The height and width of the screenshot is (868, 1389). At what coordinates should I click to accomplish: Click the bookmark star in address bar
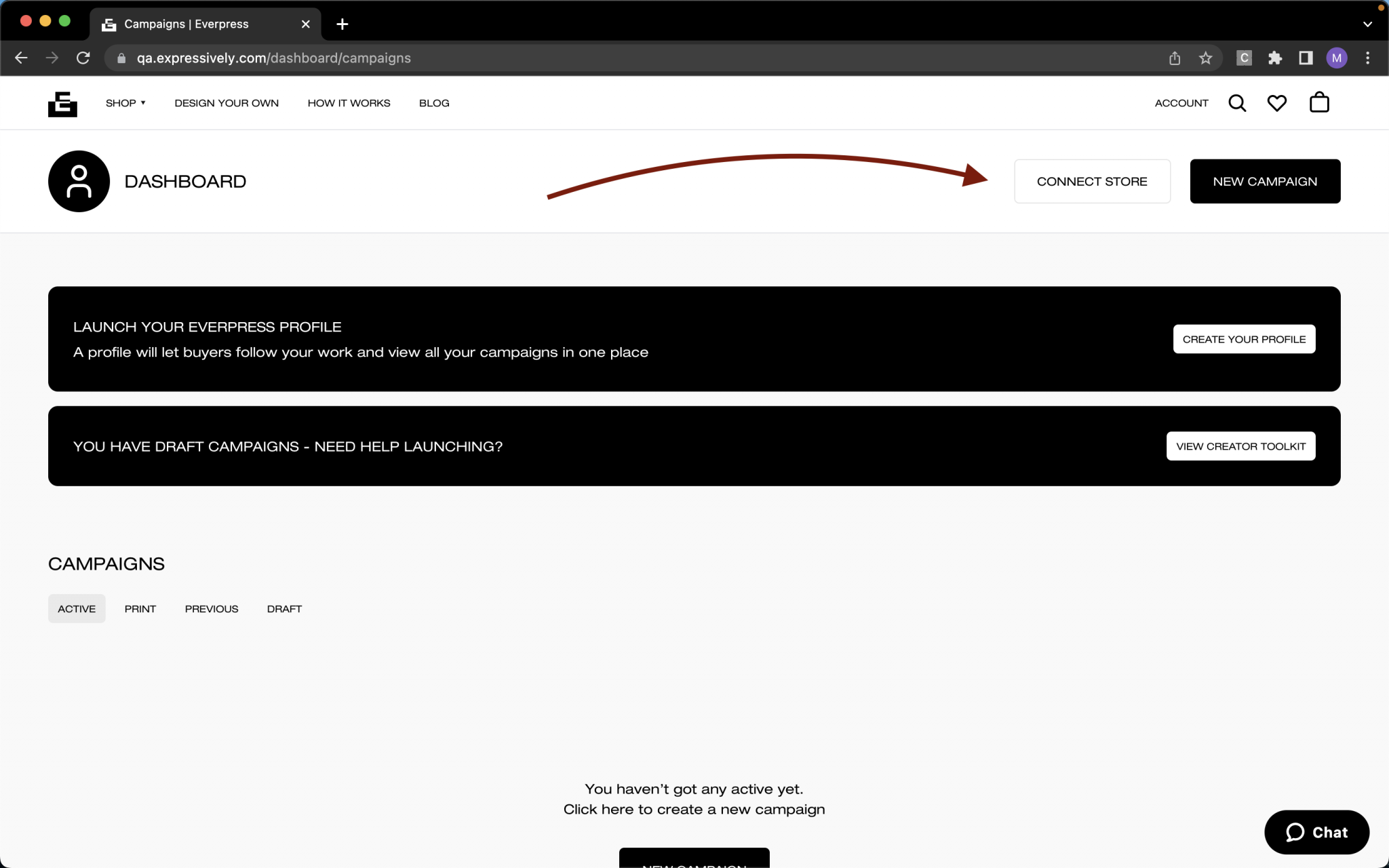1207,58
